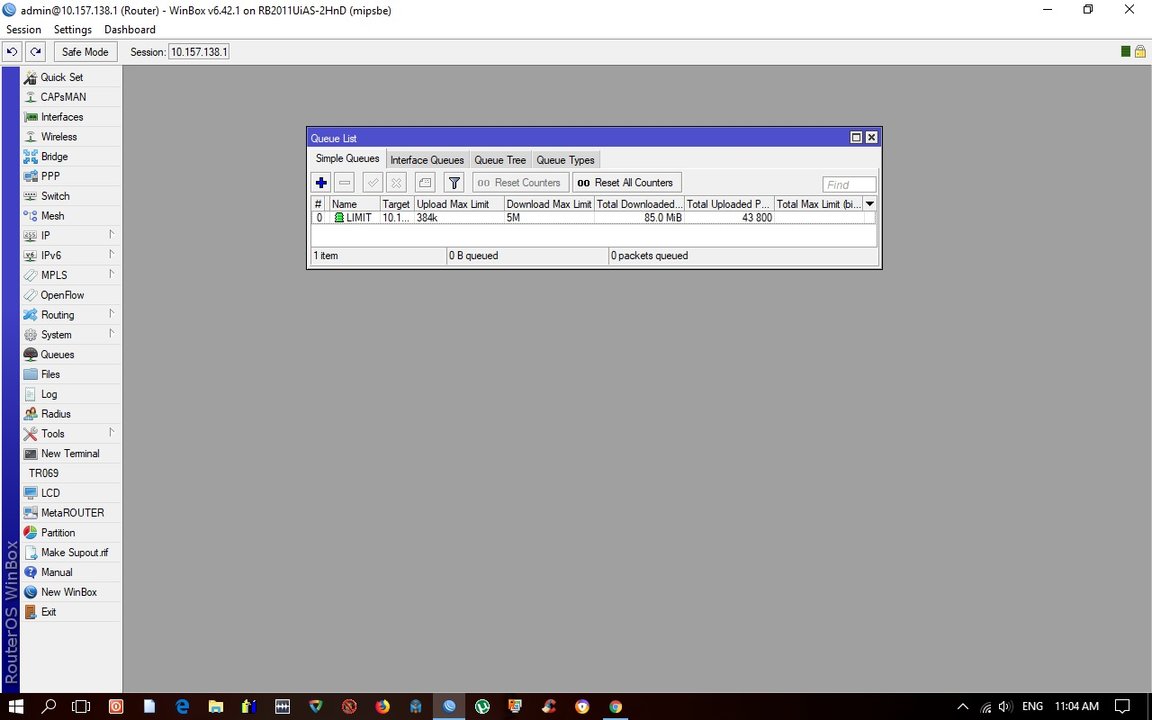Open the Partition section

(x=71, y=533)
